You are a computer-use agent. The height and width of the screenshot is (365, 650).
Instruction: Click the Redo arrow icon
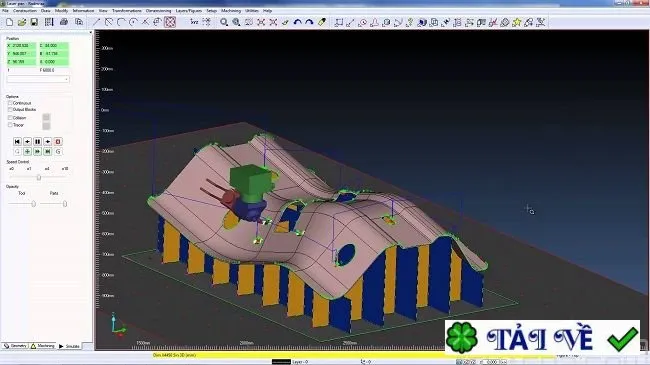point(309,22)
